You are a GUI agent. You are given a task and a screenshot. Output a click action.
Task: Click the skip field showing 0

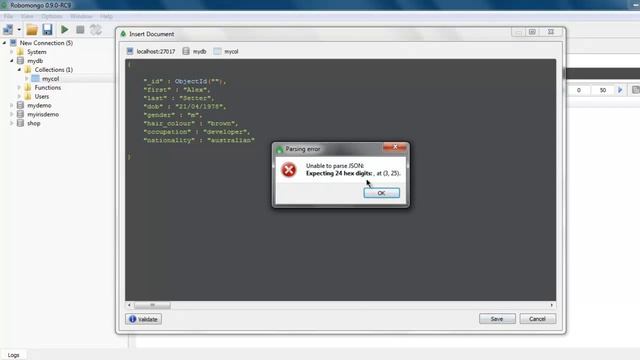click(579, 90)
